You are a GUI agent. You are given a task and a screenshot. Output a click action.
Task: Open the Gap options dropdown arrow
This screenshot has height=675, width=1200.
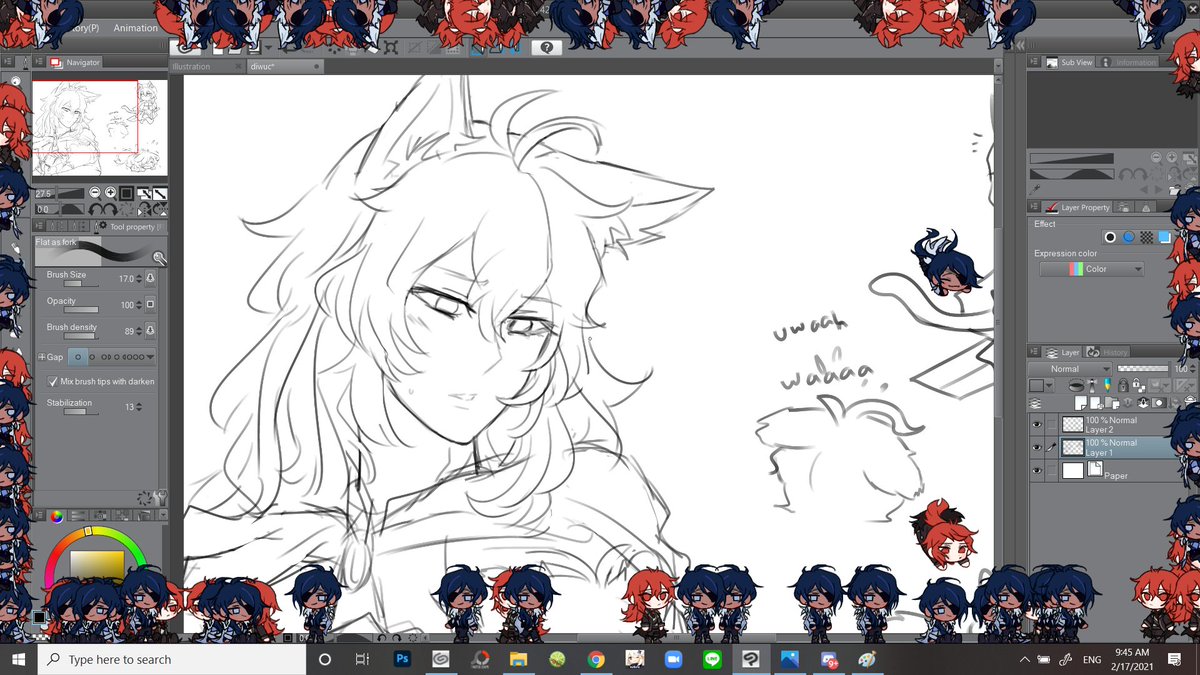[x=151, y=358]
